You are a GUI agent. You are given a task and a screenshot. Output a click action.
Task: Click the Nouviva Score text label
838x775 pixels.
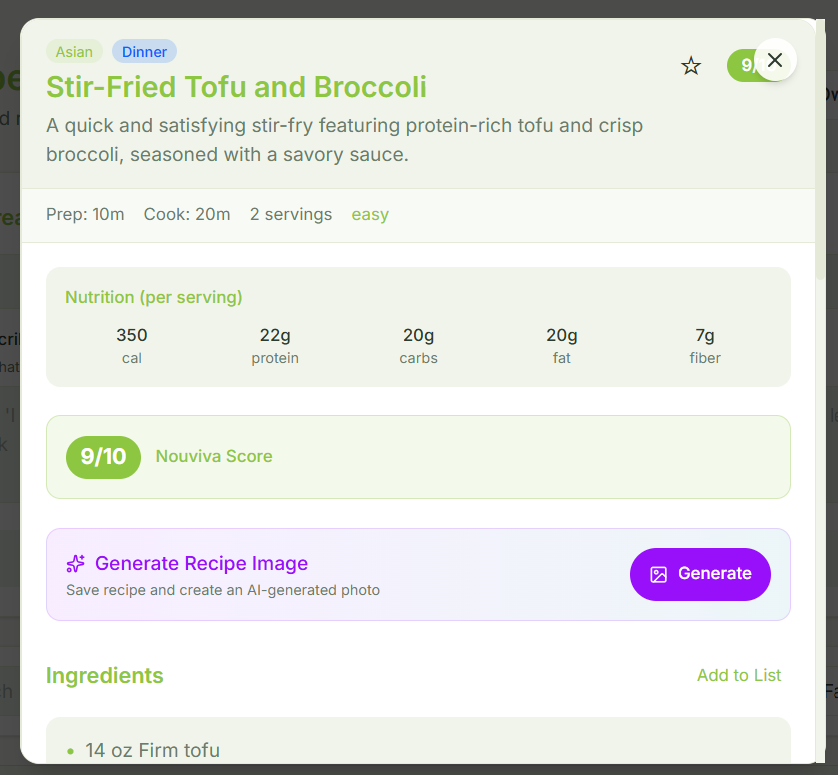pos(214,456)
